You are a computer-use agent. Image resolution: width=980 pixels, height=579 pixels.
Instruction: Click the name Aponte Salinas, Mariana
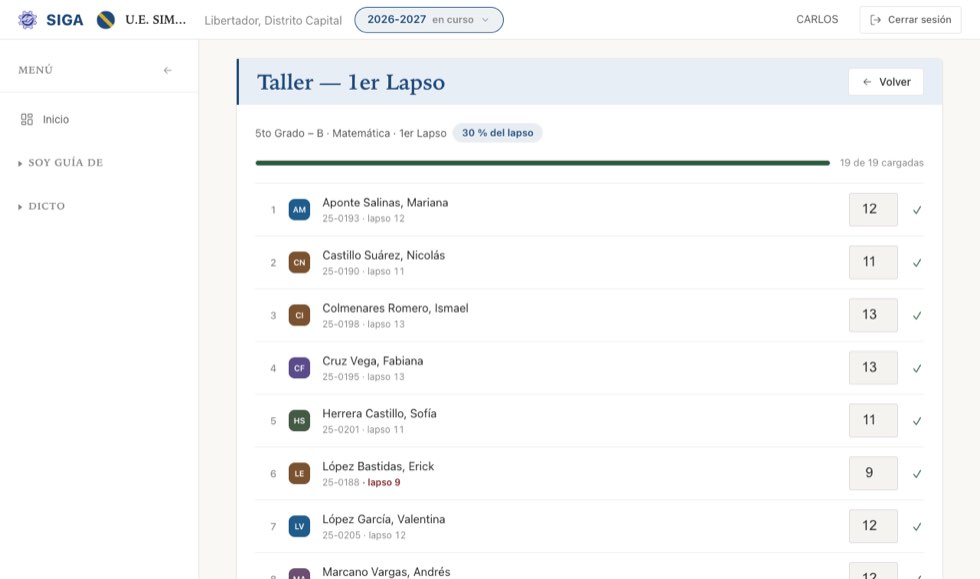pyautogui.click(x=385, y=203)
